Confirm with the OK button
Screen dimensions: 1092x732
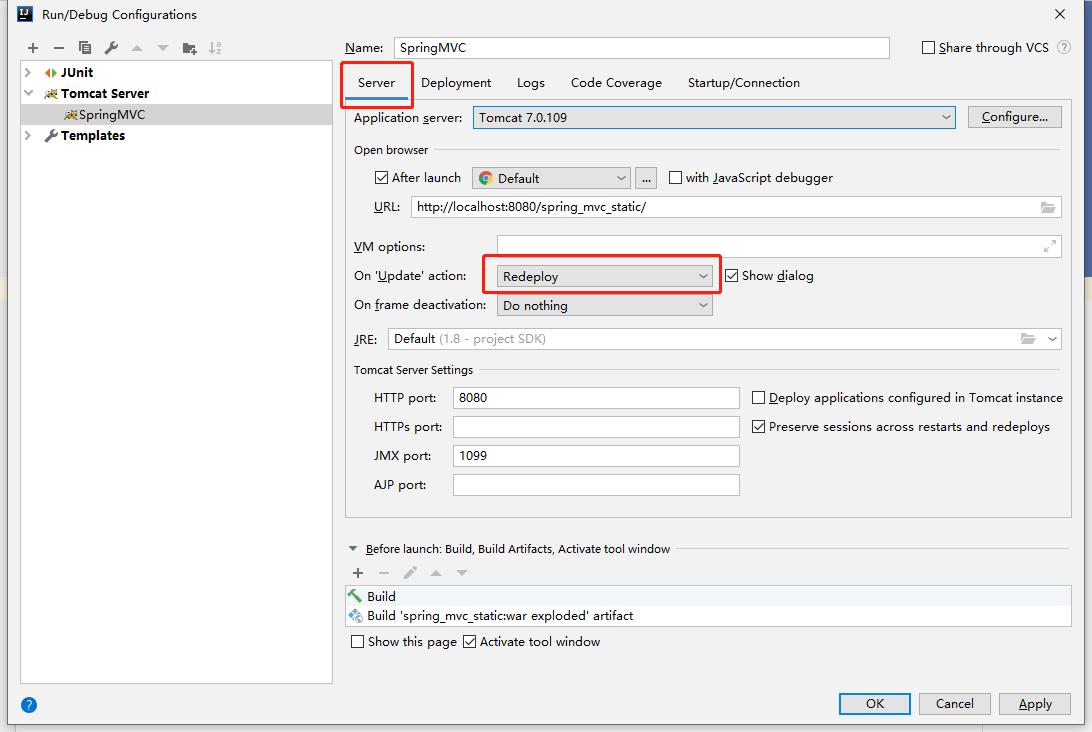874,703
